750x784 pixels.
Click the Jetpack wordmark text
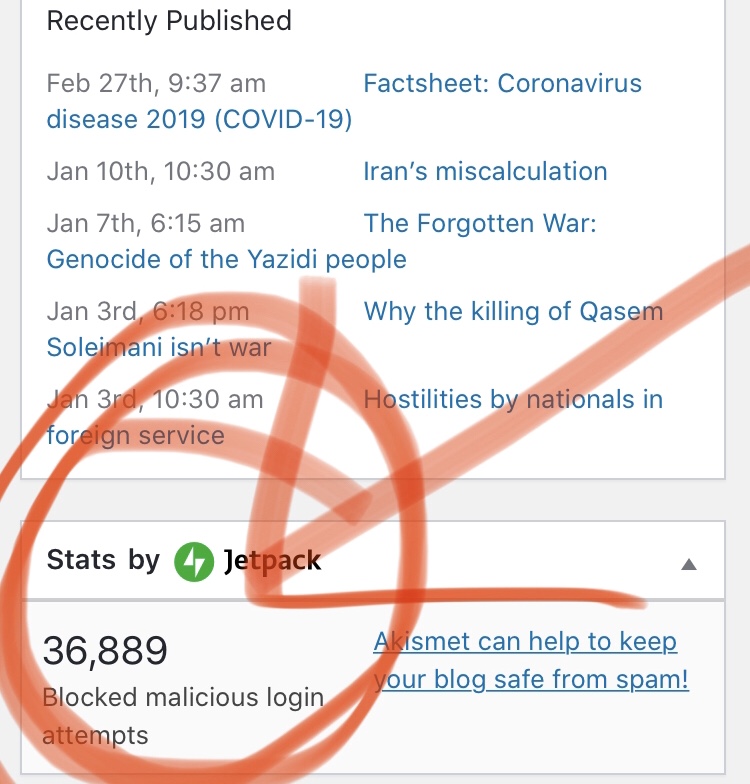point(272,561)
